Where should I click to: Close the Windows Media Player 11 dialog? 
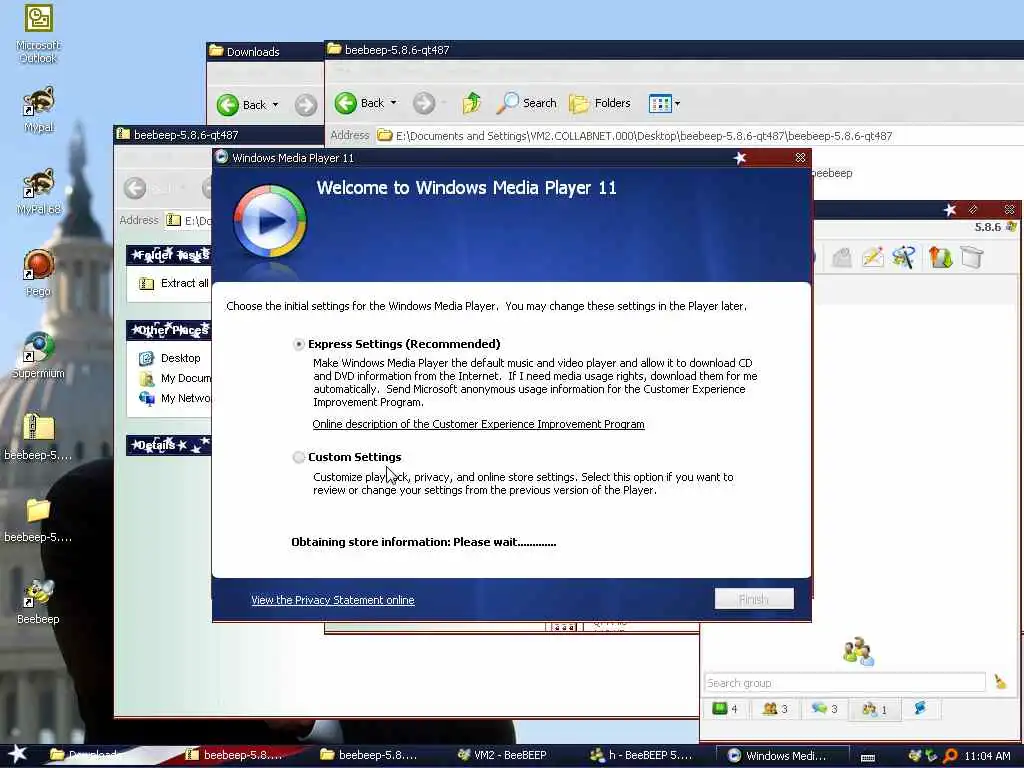tap(800, 158)
